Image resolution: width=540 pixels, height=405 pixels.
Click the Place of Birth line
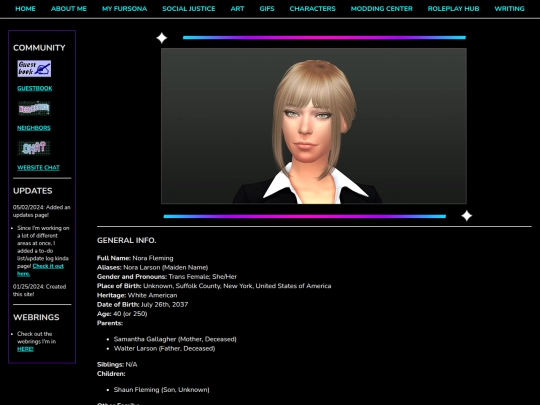214,286
